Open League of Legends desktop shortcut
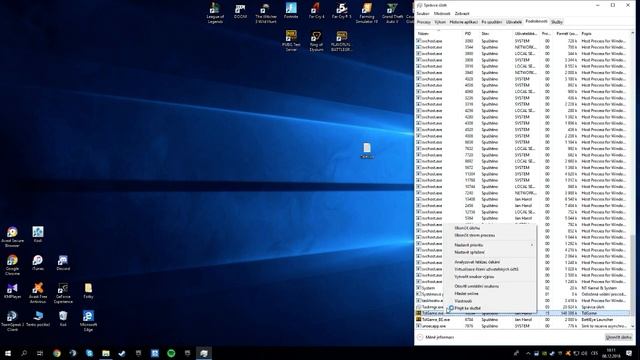The height and width of the screenshot is (360, 640). (x=215, y=13)
